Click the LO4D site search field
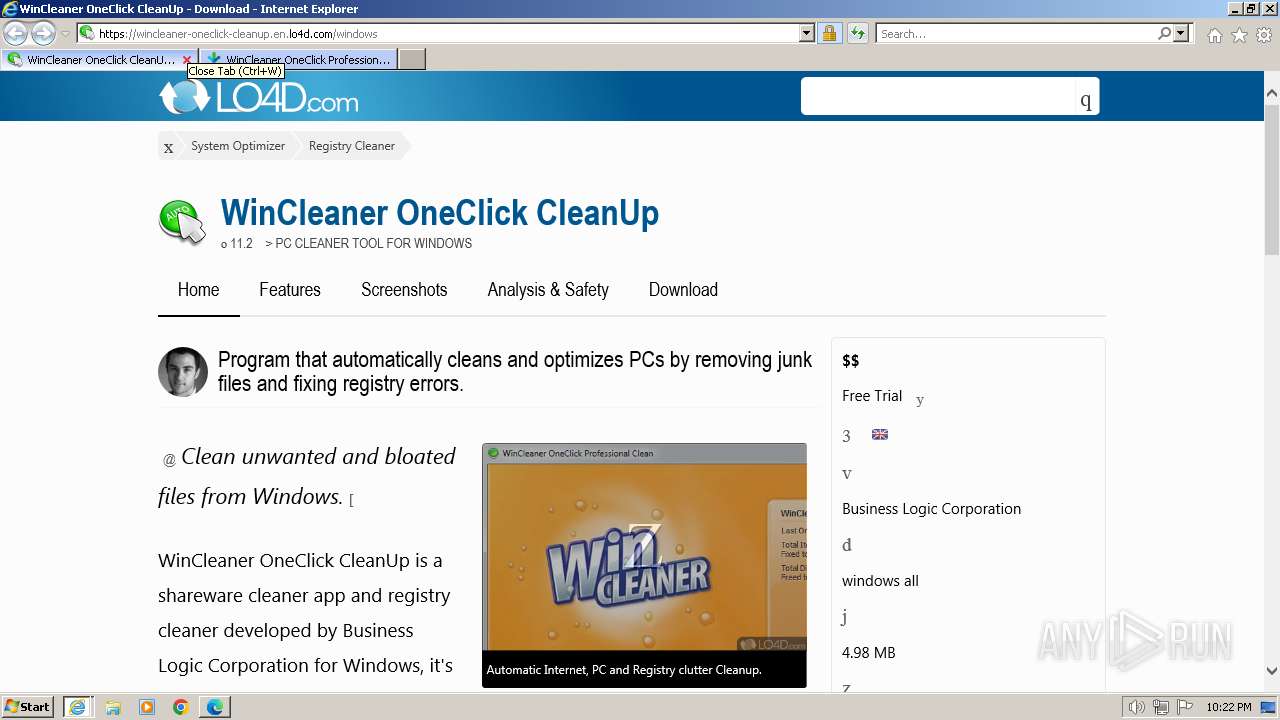The height and width of the screenshot is (720, 1280). (x=938, y=96)
